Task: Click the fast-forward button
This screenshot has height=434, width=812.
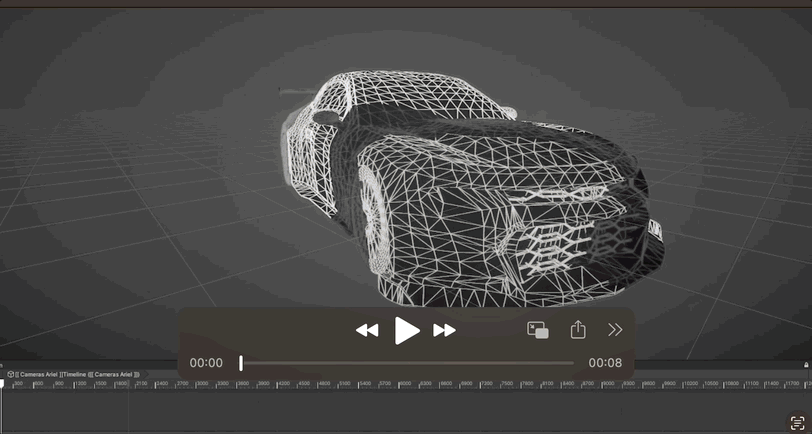Action: point(444,330)
